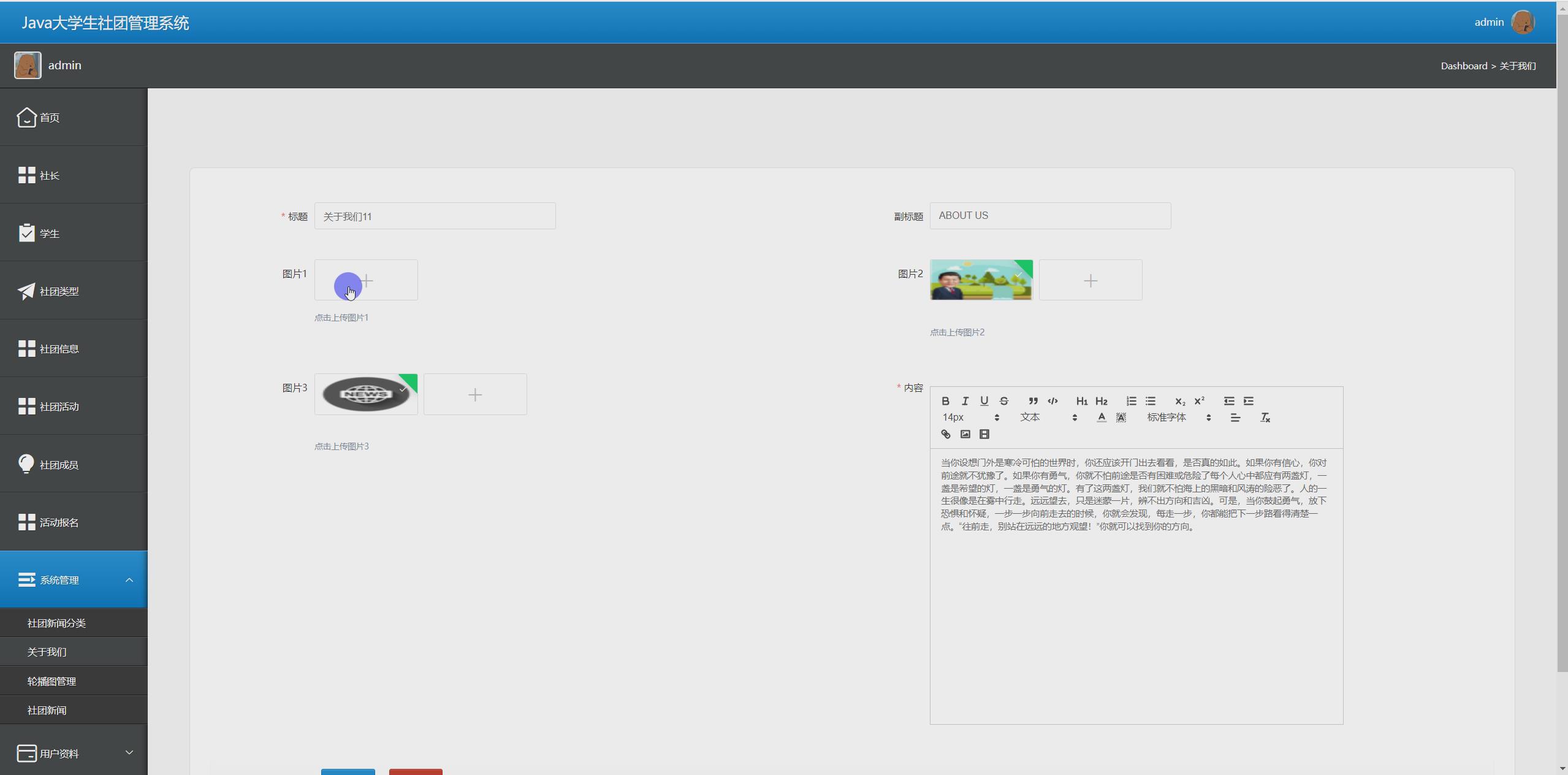
Task: Open the 标准字体 font family dropdown
Action: click(1178, 418)
